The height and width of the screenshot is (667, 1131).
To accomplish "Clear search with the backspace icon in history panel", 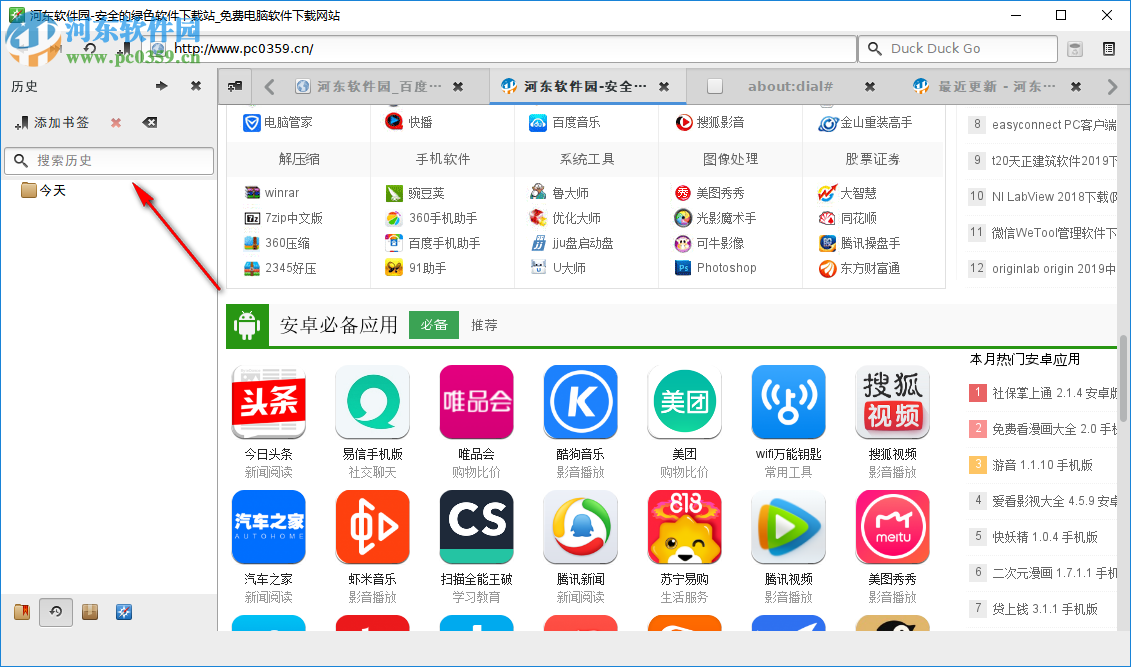I will (150, 122).
